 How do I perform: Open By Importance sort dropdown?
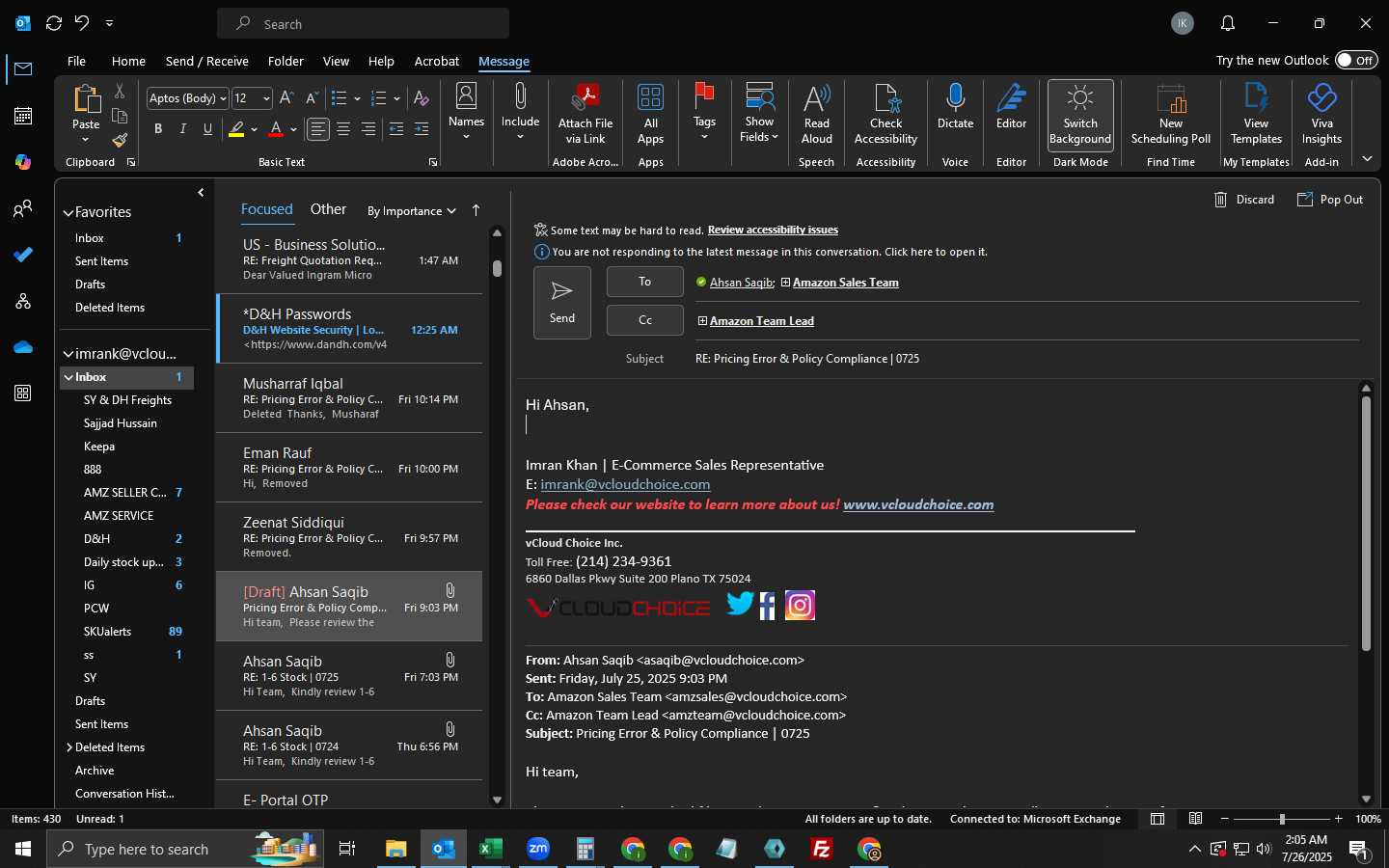(x=412, y=211)
